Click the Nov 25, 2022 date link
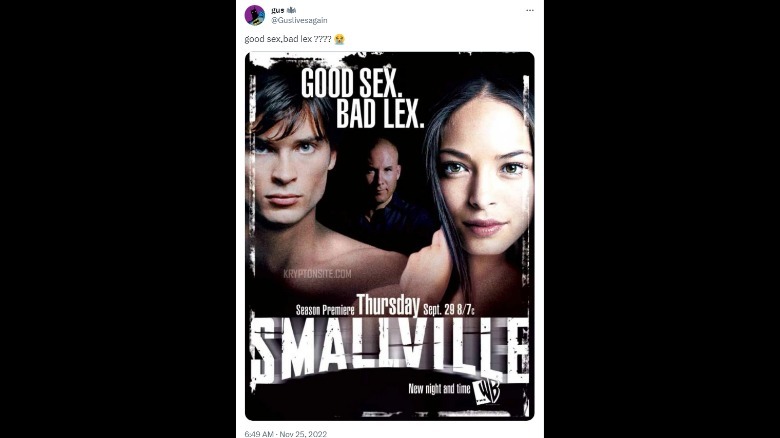This screenshot has height=438, width=780. tap(303, 434)
